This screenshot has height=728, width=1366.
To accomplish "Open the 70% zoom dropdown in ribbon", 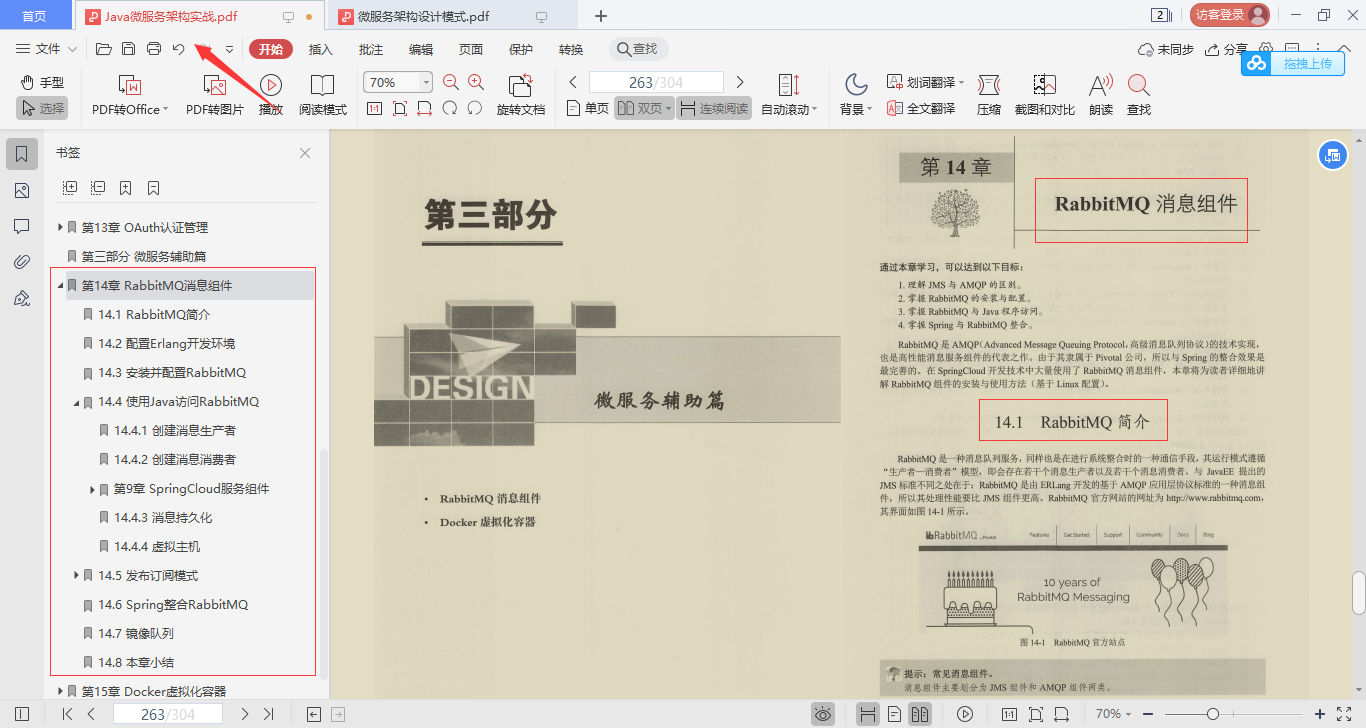I will 427,82.
